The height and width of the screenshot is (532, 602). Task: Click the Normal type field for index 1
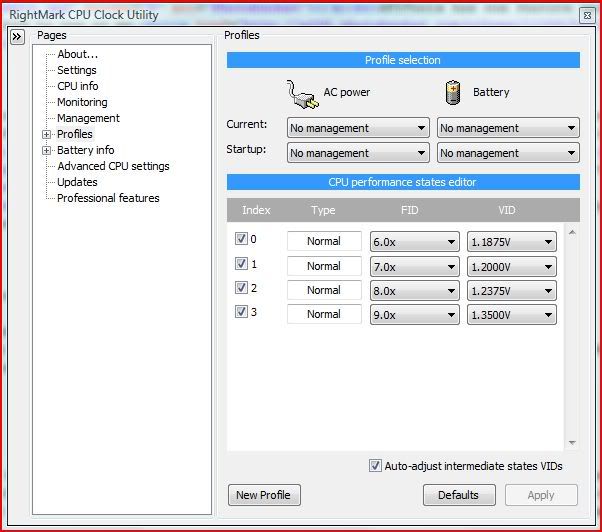point(324,266)
